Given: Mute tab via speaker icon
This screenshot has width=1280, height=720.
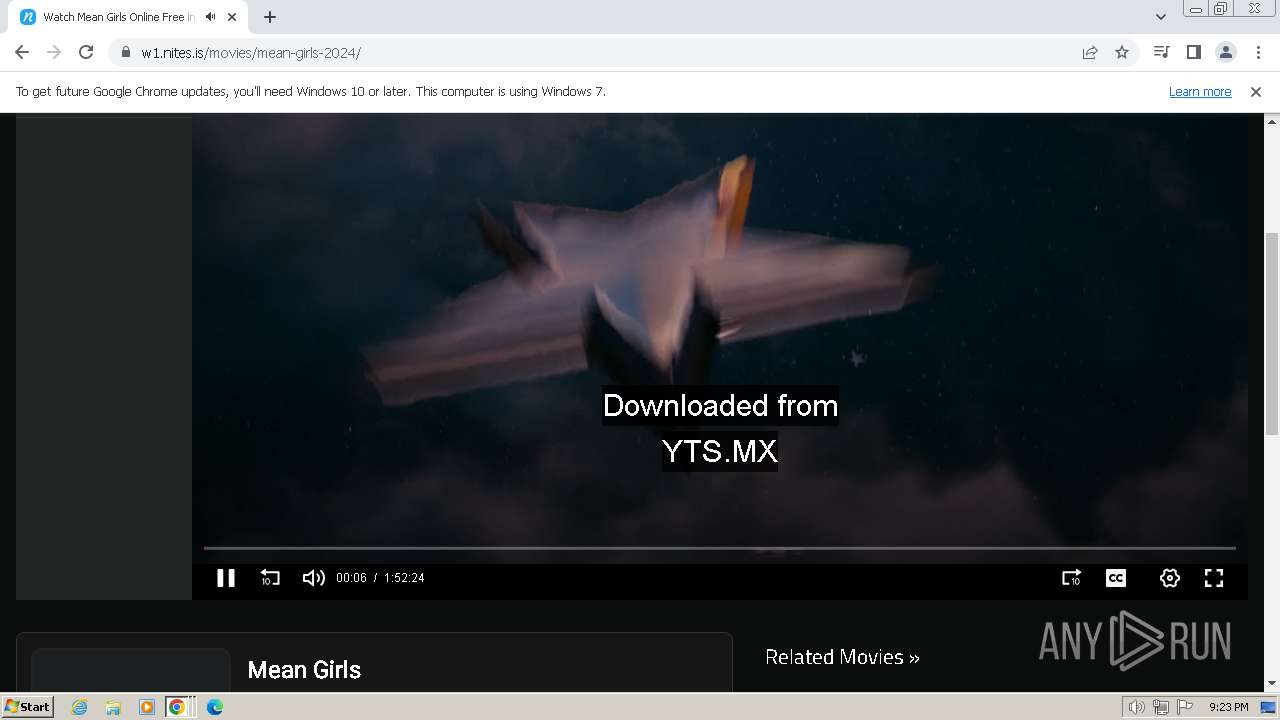Looking at the screenshot, I should (211, 17).
